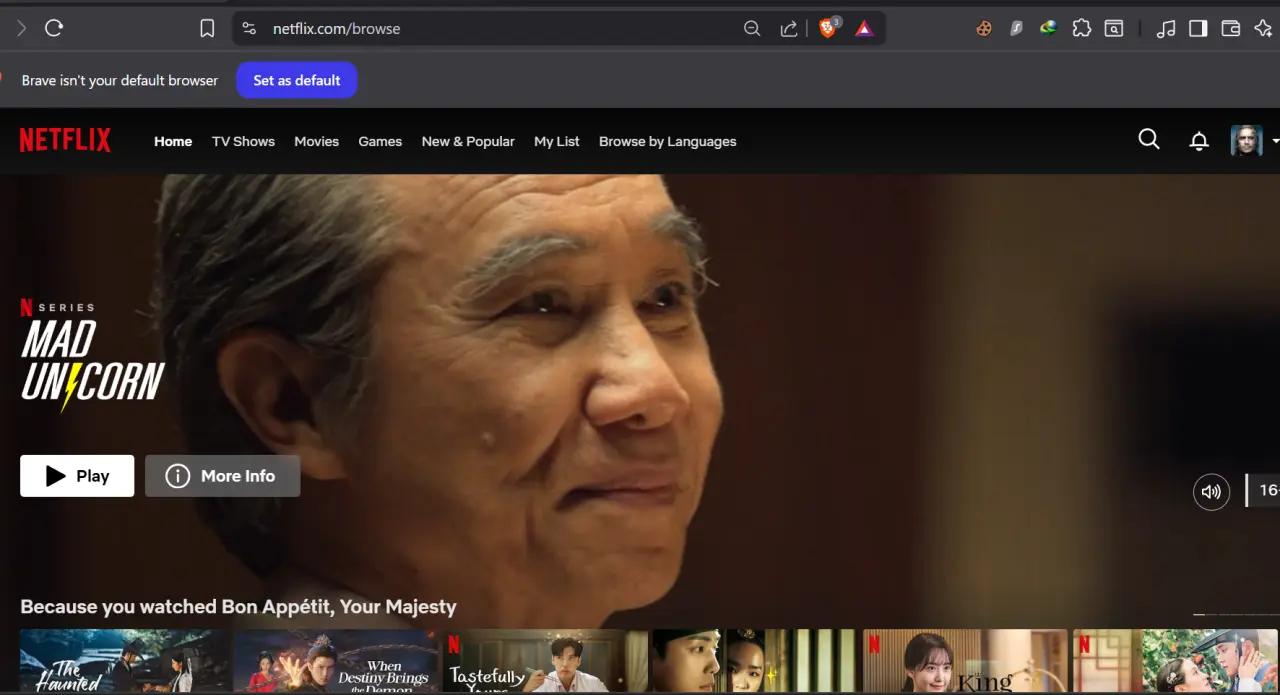
Task: Open Netflix notifications bell
Action: coord(1199,141)
